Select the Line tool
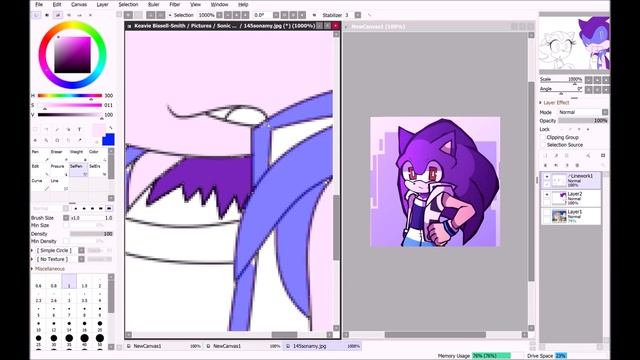This screenshot has height=360, width=640. (x=58, y=184)
